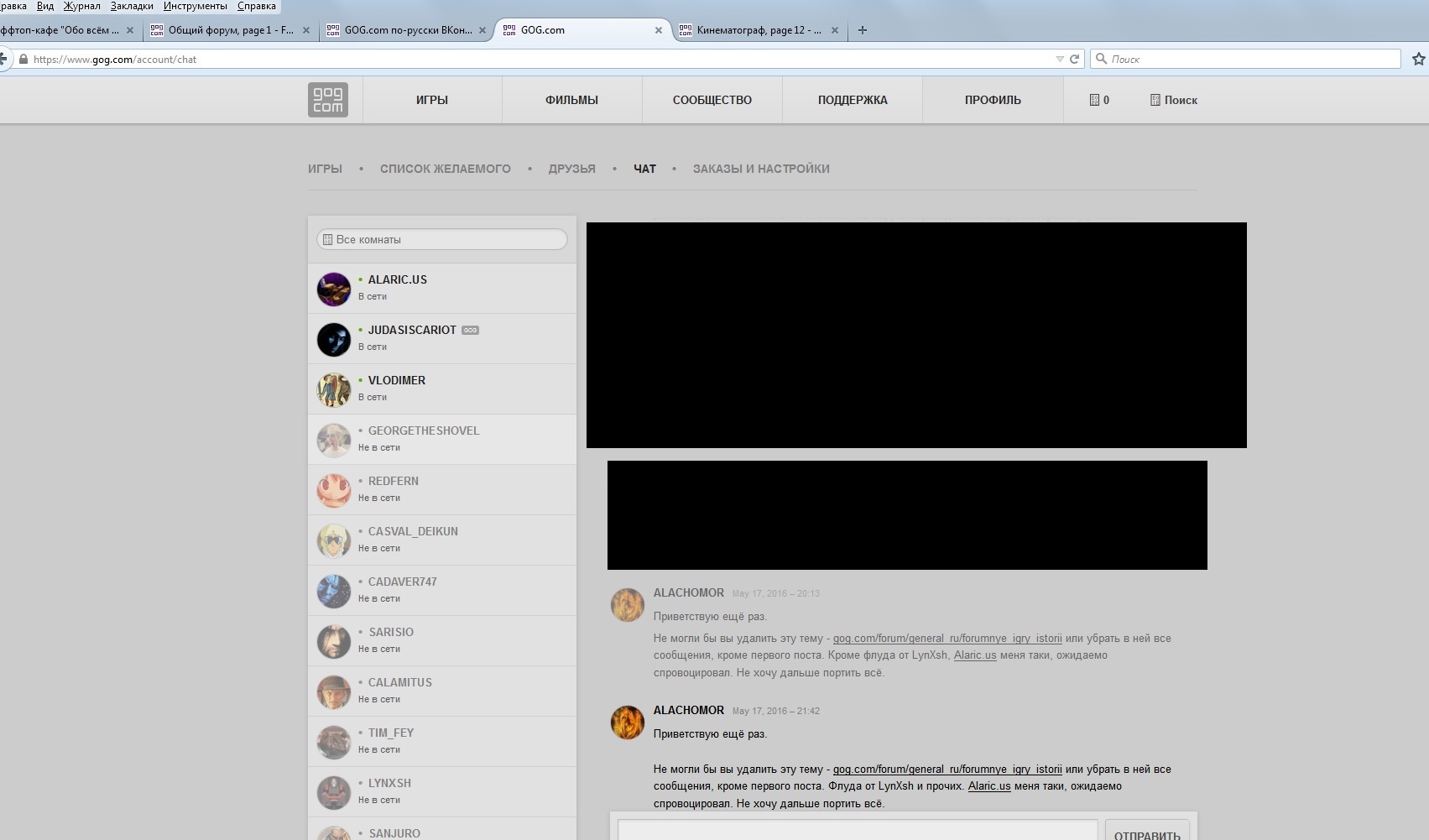This screenshot has width=1429, height=840.
Task: Click GEORGETHESHOVEL avatar
Action: [333, 440]
